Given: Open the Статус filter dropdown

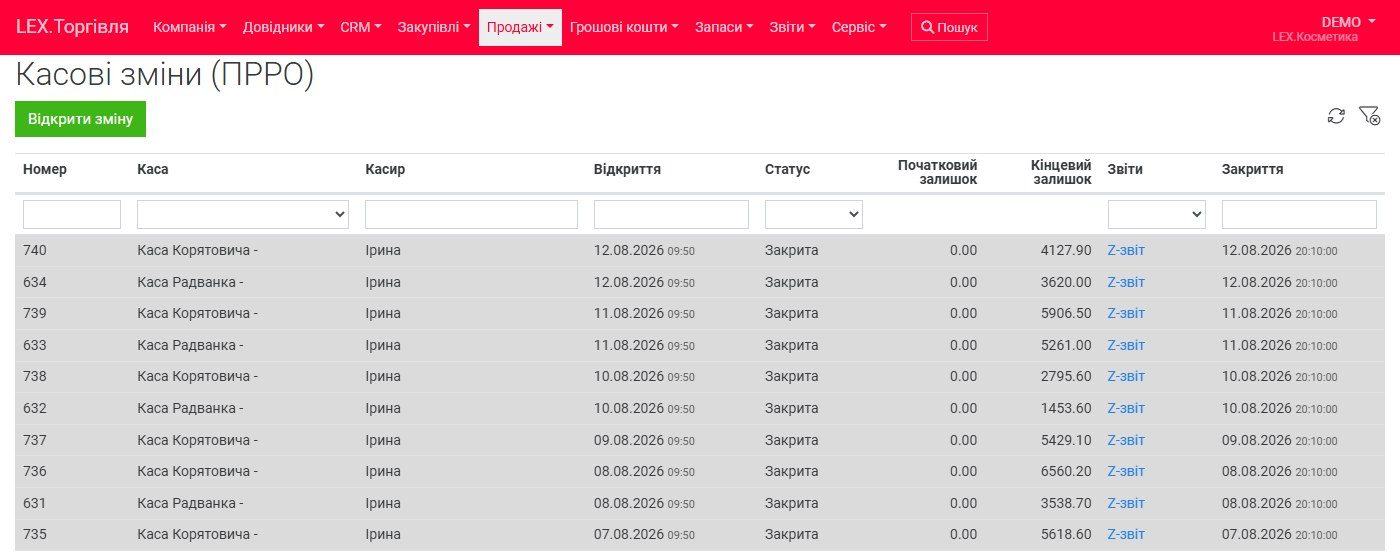Looking at the screenshot, I should click(x=814, y=214).
